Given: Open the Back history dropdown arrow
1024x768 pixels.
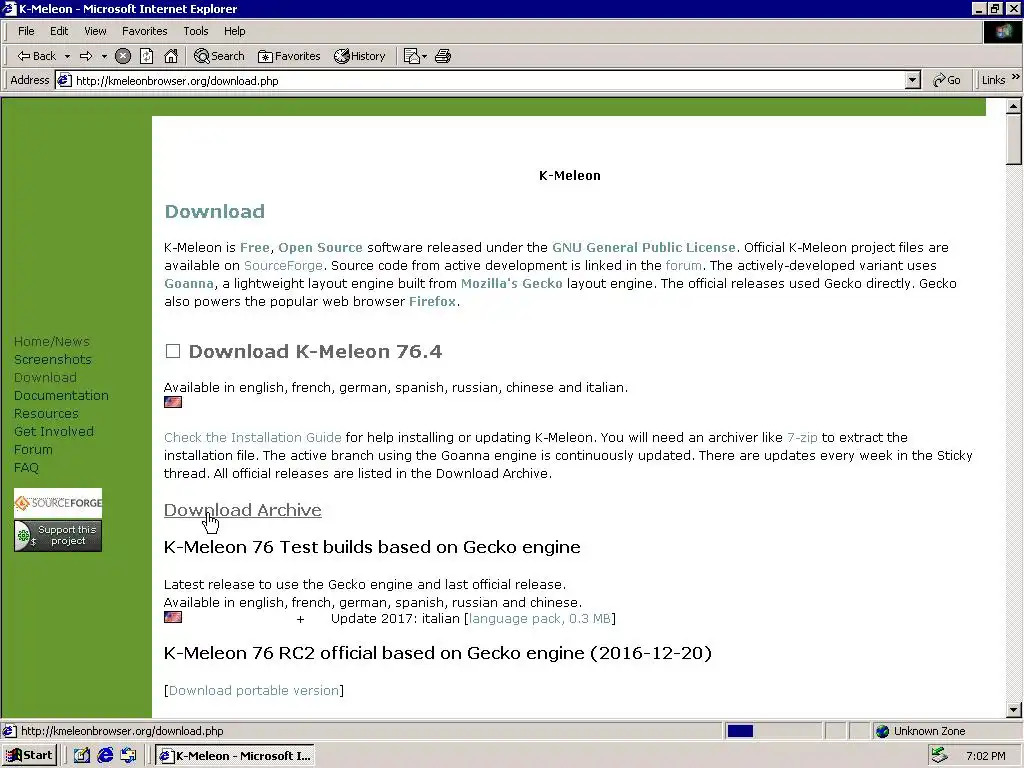Looking at the screenshot, I should (x=67, y=56).
